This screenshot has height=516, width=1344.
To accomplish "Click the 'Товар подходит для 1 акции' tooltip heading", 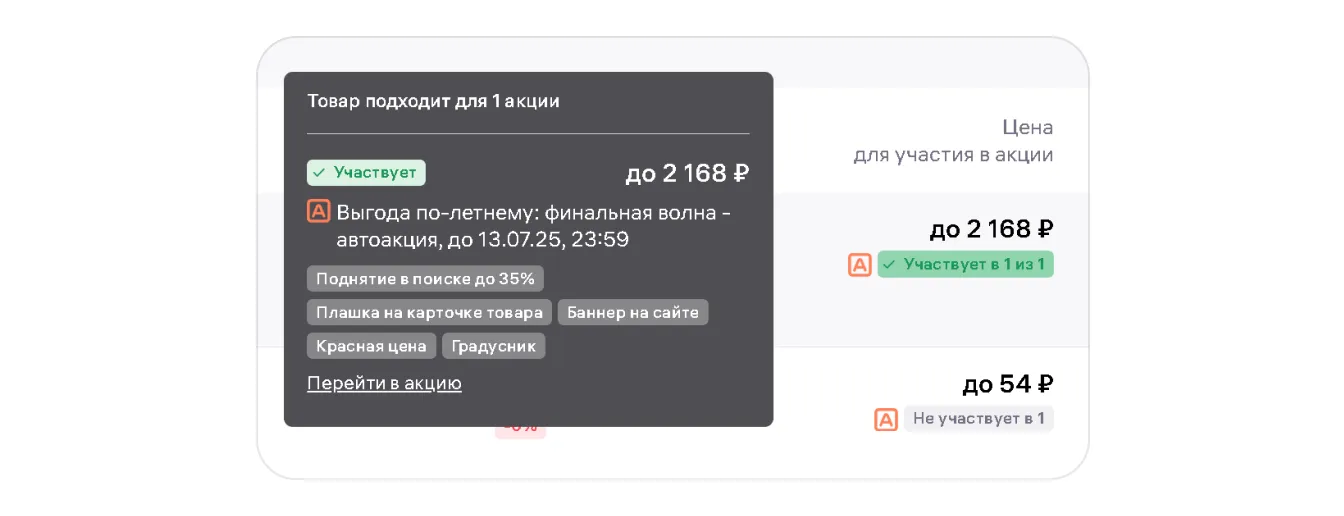I will [433, 101].
